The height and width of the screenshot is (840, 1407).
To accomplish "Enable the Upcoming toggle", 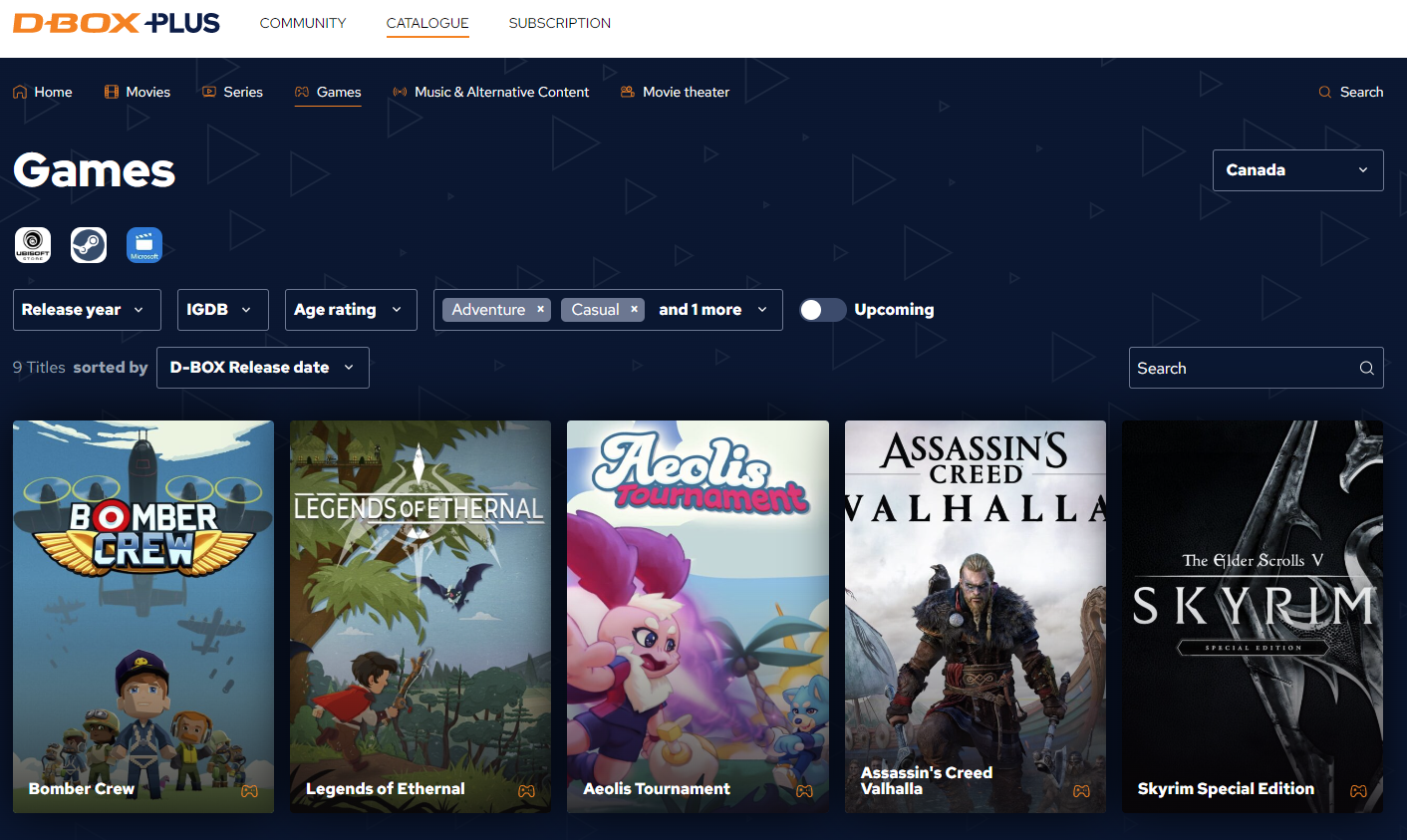I will 822,310.
